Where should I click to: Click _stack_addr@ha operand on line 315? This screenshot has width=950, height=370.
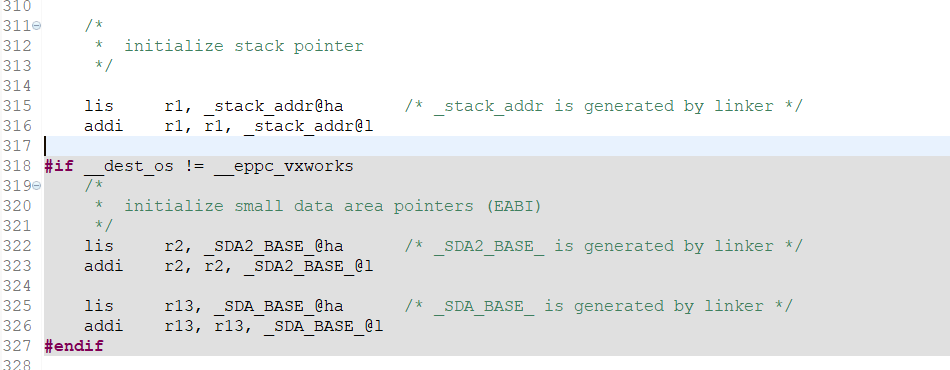[x=274, y=106]
